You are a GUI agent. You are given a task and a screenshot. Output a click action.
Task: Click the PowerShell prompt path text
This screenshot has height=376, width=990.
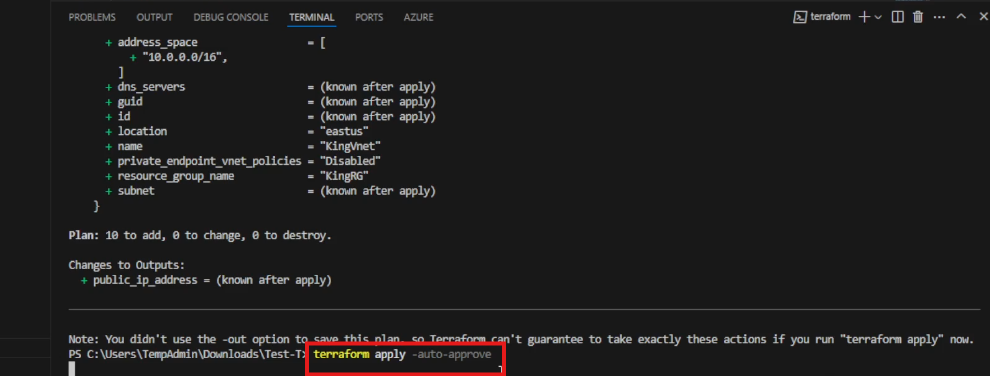[187, 355]
